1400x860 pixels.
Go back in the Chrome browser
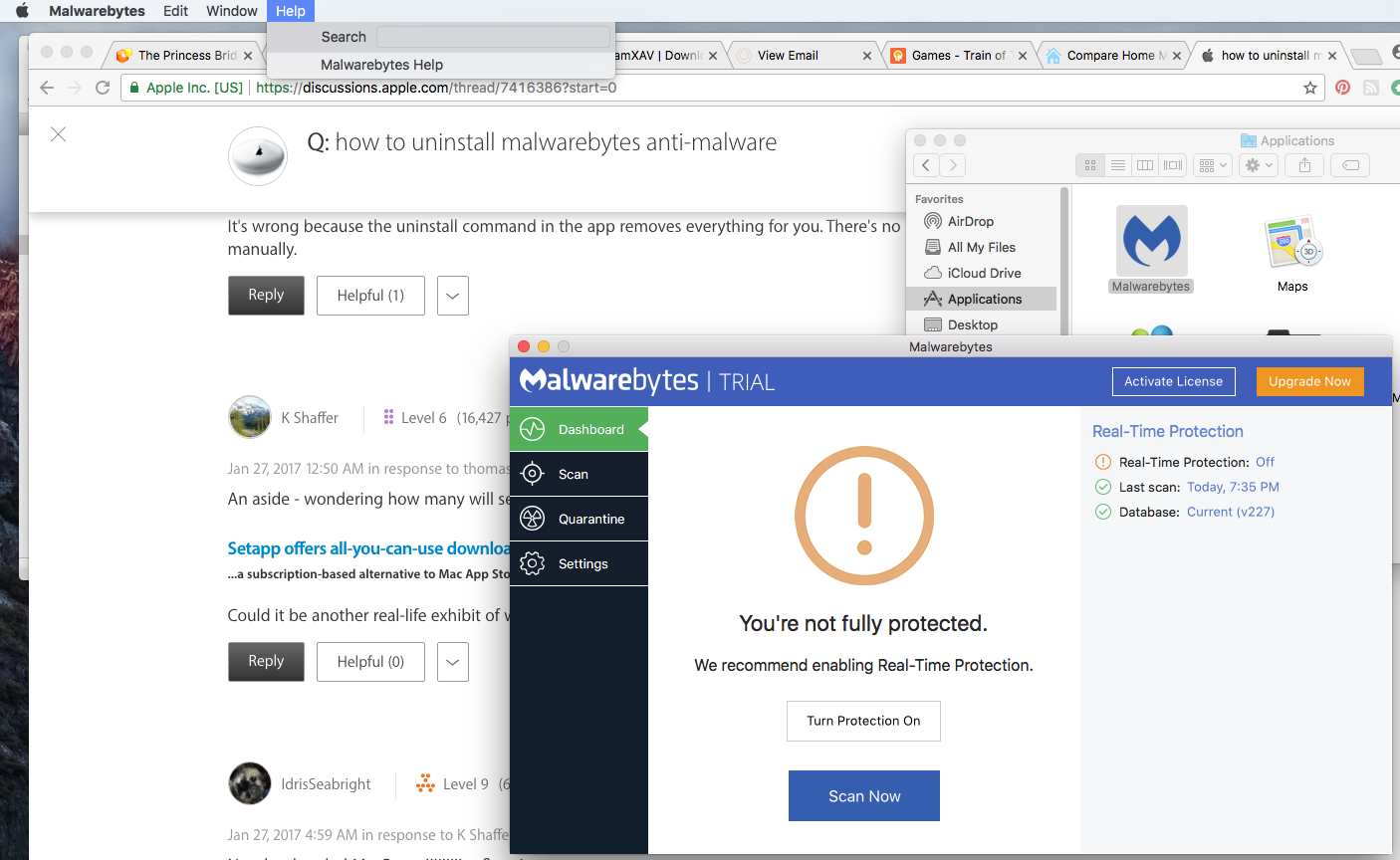[x=47, y=88]
